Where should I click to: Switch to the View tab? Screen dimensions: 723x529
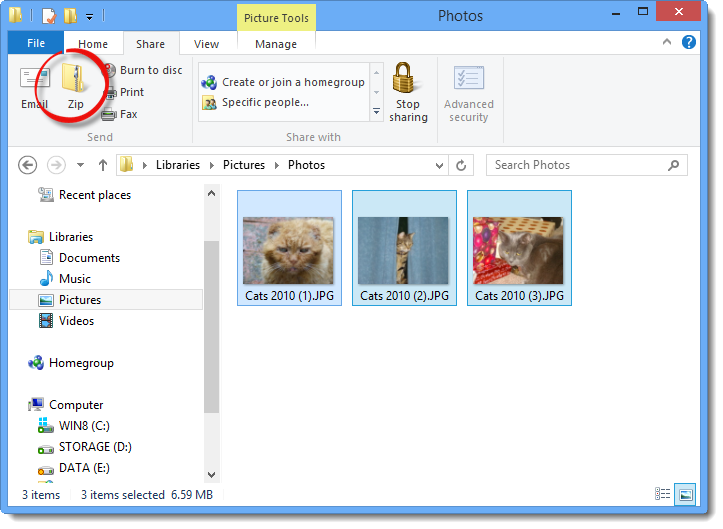[207, 44]
